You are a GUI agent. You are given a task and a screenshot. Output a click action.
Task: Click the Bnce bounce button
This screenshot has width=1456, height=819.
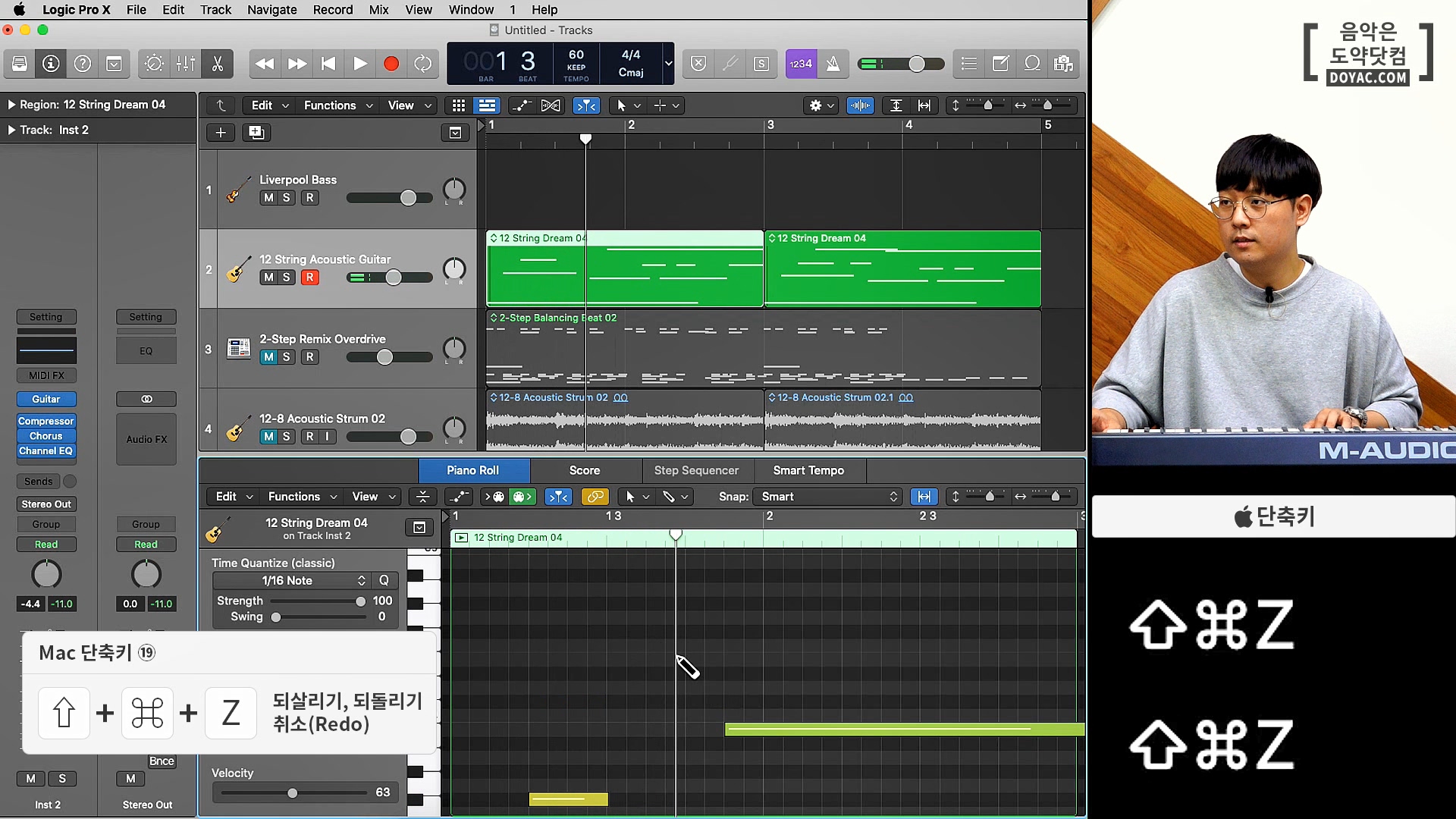click(x=162, y=761)
